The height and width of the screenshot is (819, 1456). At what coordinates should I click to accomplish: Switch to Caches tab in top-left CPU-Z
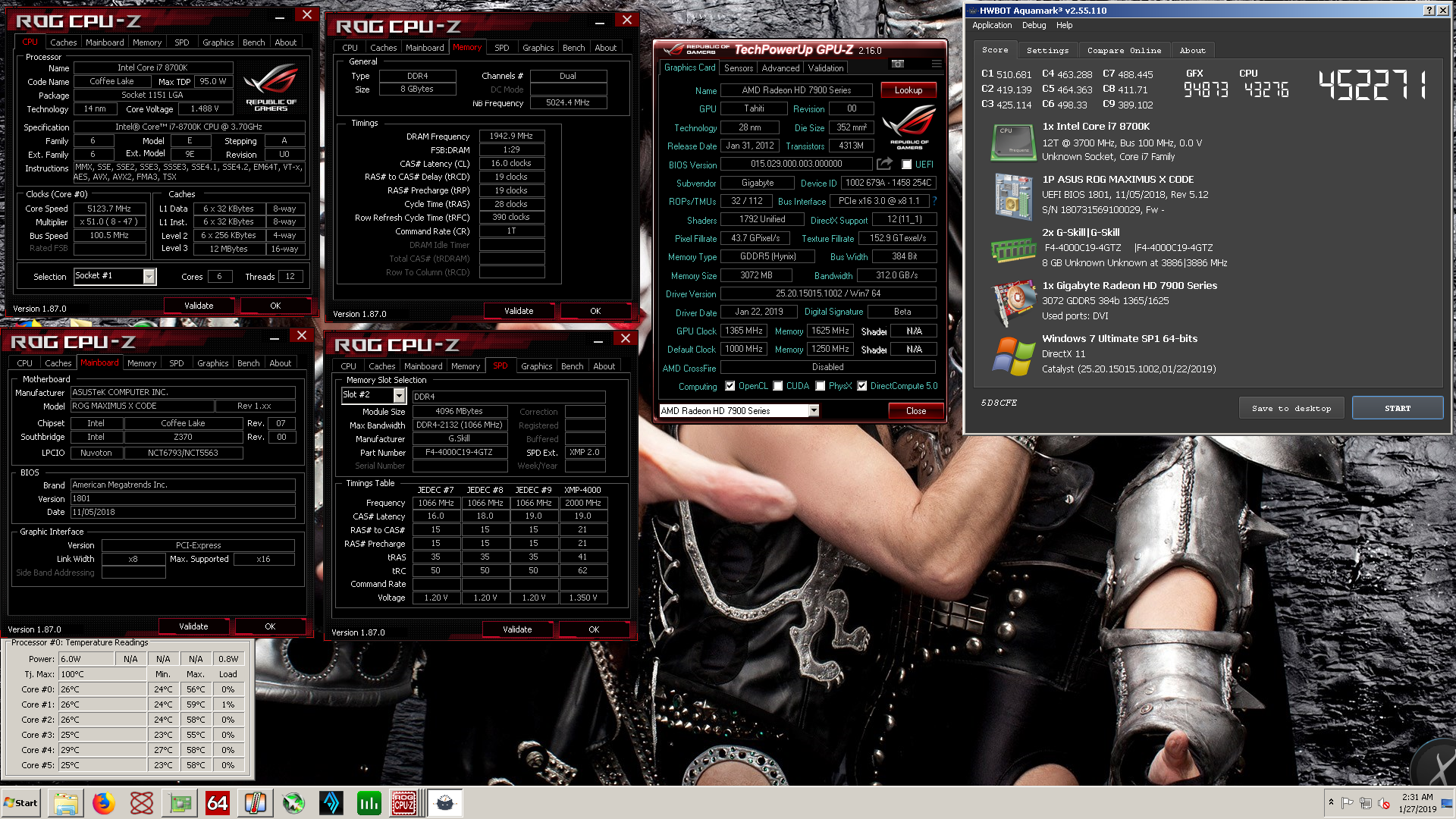point(64,42)
